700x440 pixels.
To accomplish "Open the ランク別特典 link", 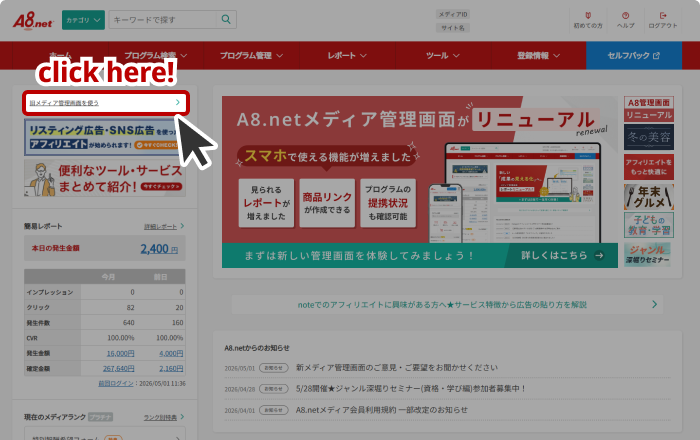I will (x=160, y=418).
